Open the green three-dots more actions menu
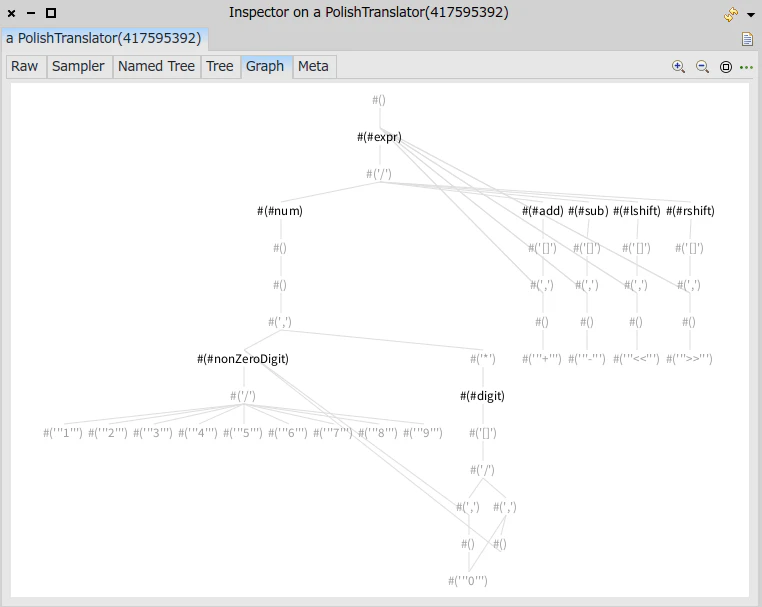The height and width of the screenshot is (607, 762). click(x=746, y=67)
